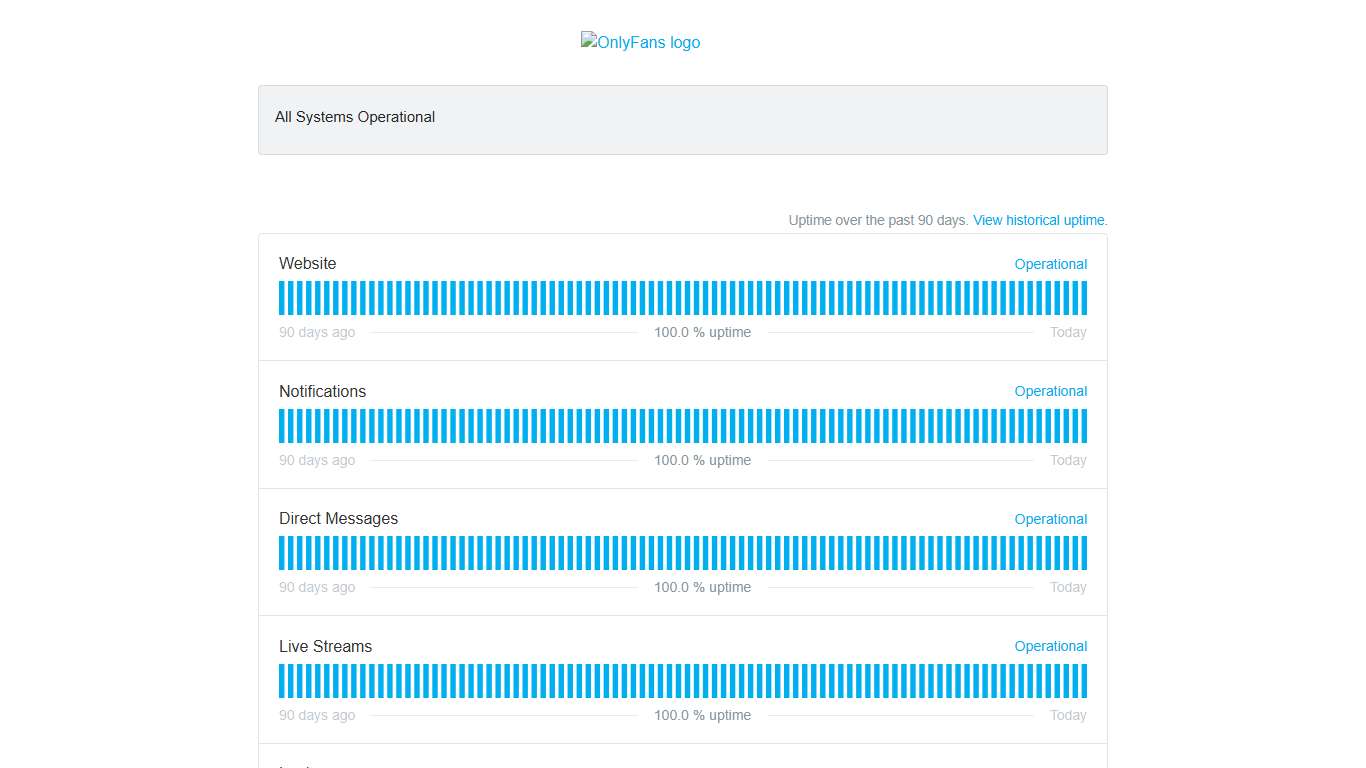Select the Direct Messages component name

pyautogui.click(x=338, y=519)
